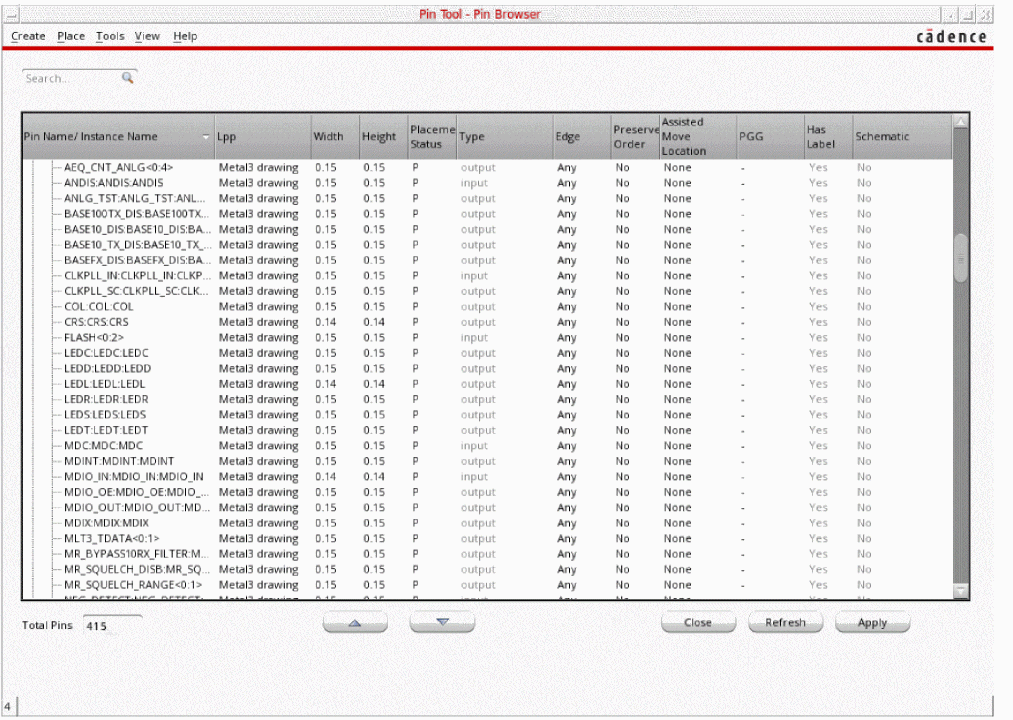Select the MR_SQUELCH_RANGE<0:1> pin row
Image resolution: width=1013 pixels, height=720 pixels.
pos(487,586)
